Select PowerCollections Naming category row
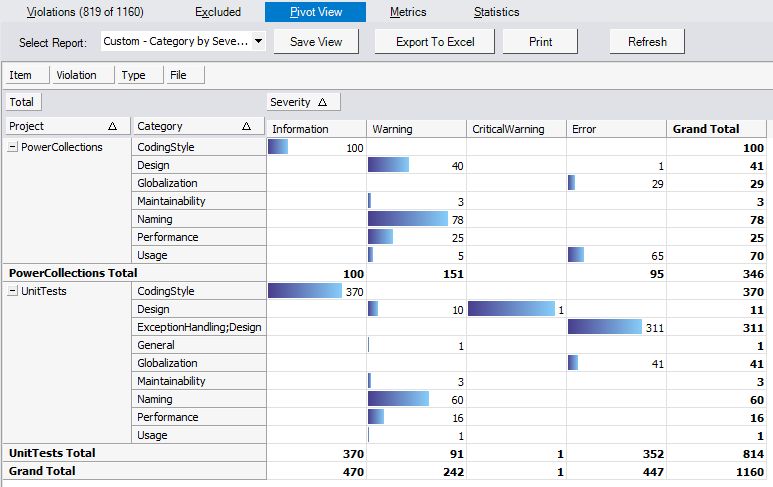 [199, 219]
